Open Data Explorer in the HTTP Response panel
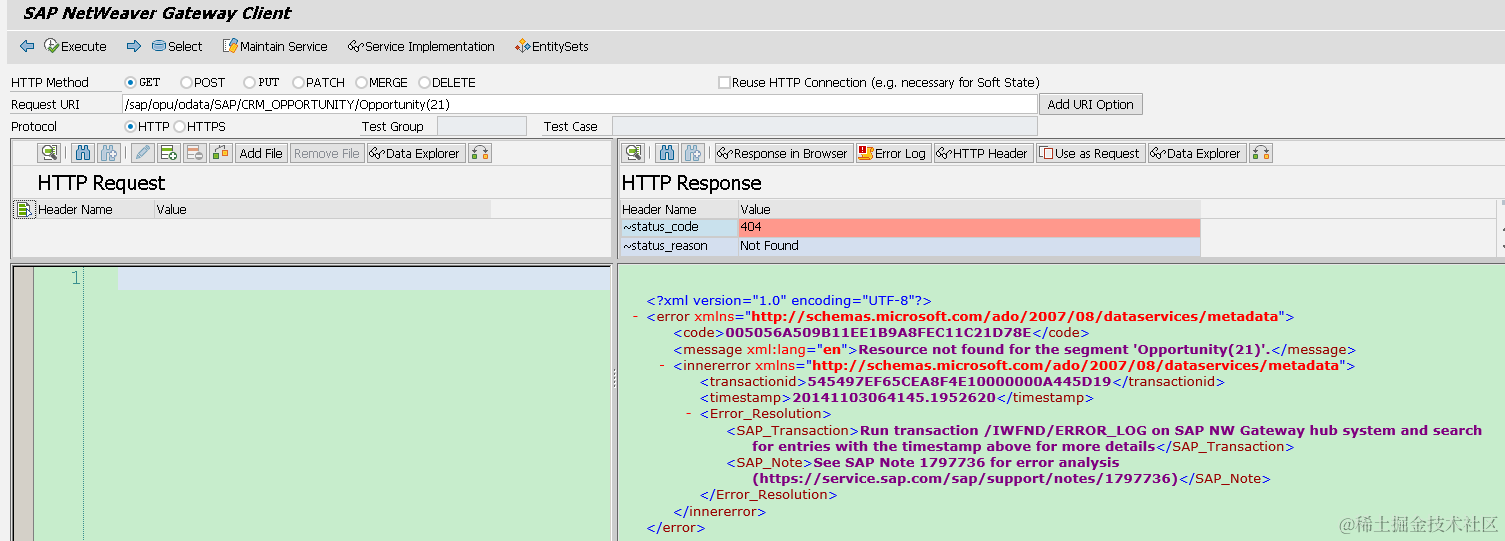 (1197, 153)
